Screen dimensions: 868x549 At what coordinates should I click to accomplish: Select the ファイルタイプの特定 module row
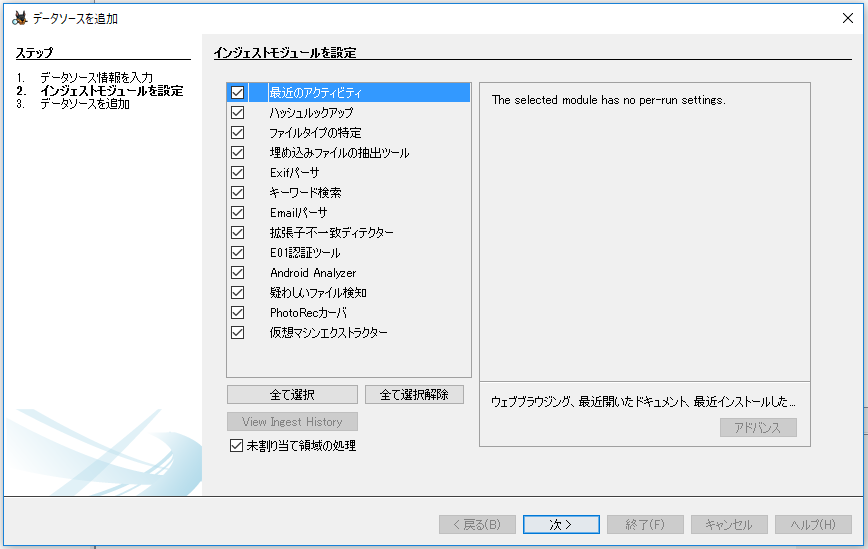315,133
